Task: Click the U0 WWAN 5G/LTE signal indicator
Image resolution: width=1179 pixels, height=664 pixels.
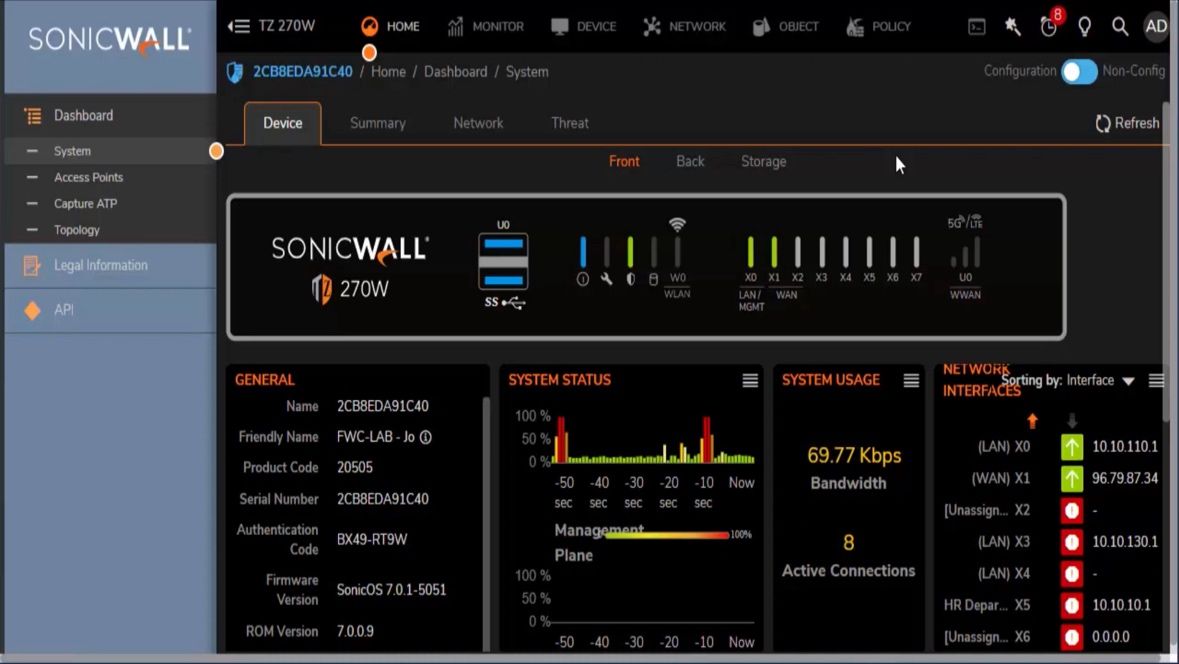Action: [965, 252]
